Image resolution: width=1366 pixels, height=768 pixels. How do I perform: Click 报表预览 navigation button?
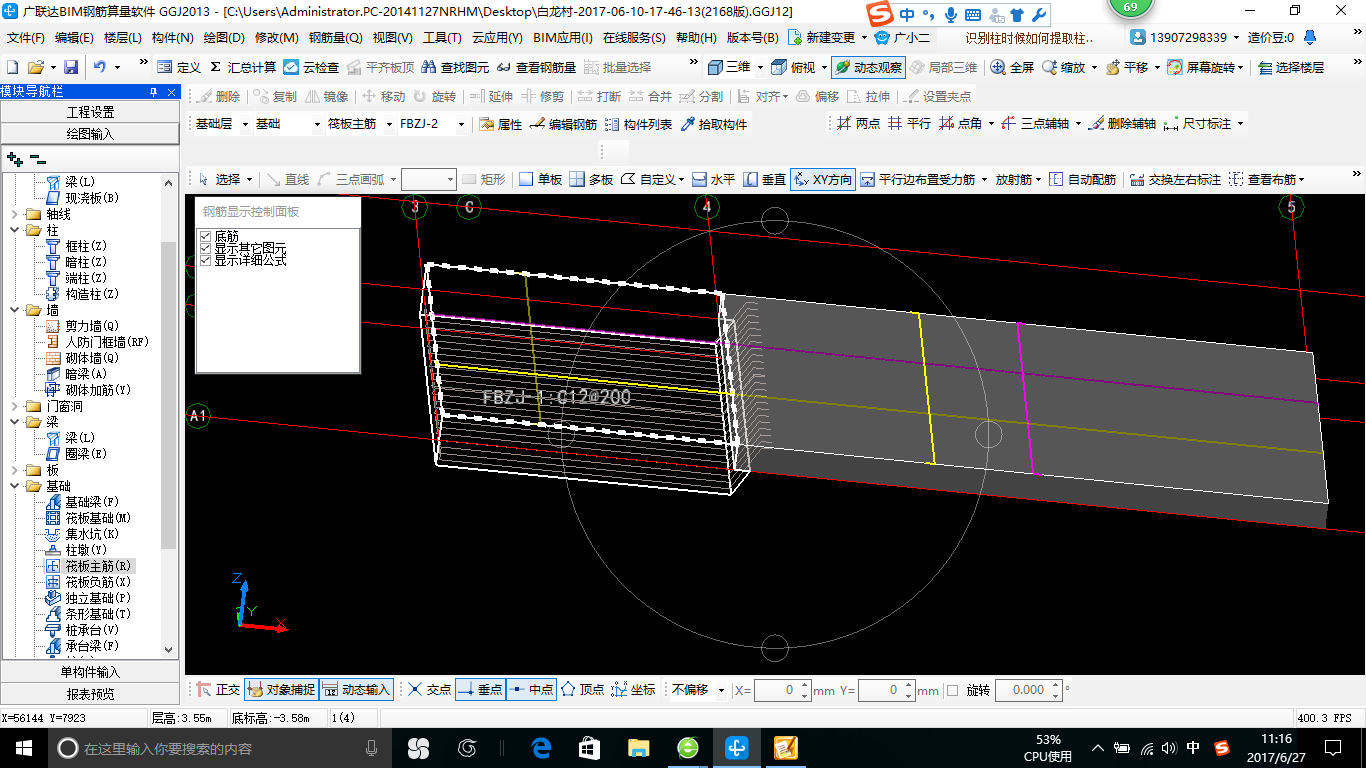pos(90,693)
